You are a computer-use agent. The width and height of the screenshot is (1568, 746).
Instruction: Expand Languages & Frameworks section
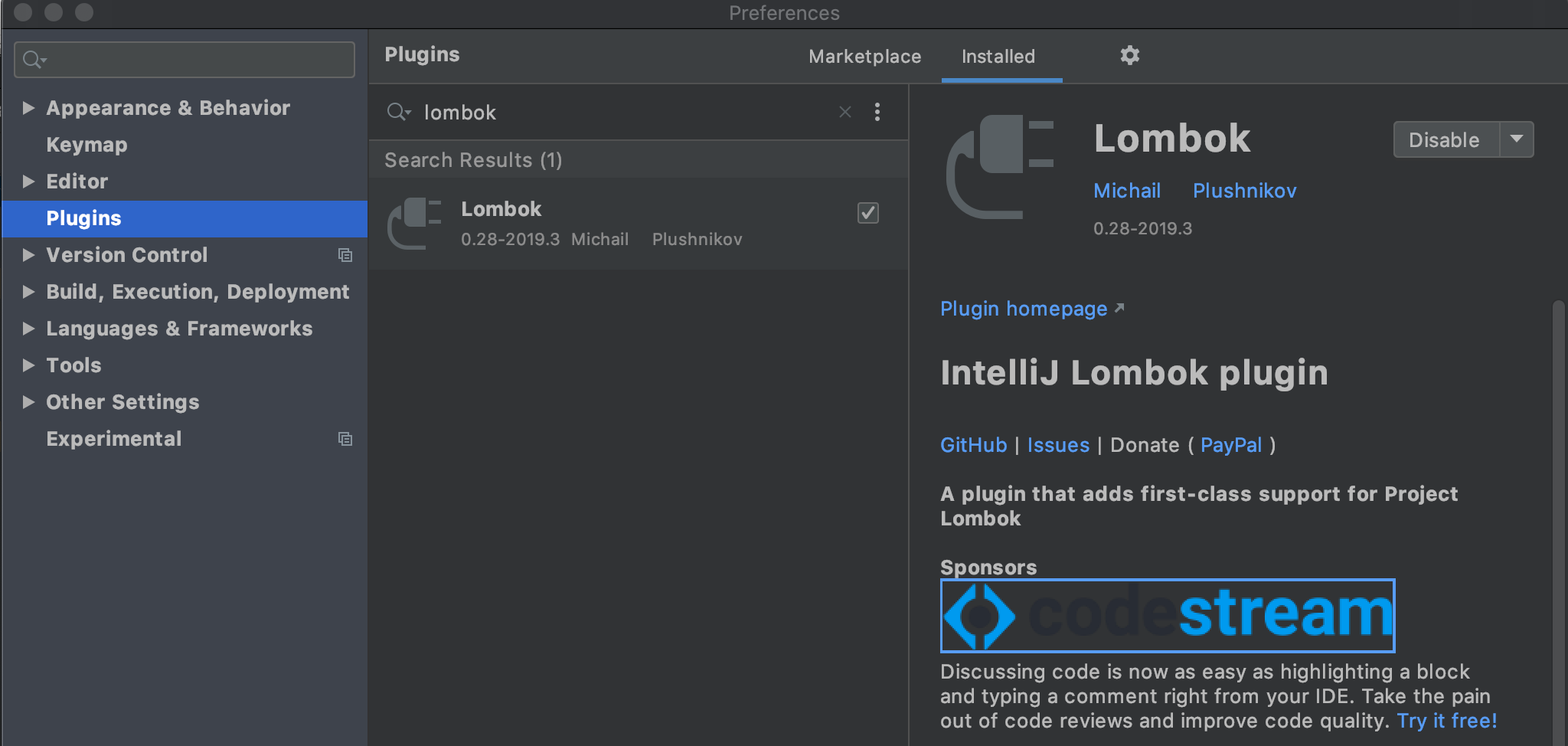click(x=28, y=329)
